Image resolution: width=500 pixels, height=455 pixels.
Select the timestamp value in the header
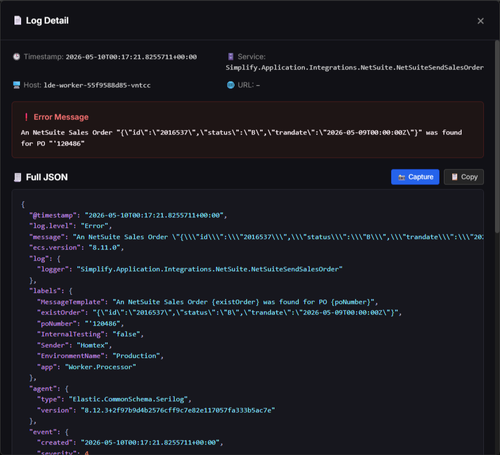coord(131,57)
